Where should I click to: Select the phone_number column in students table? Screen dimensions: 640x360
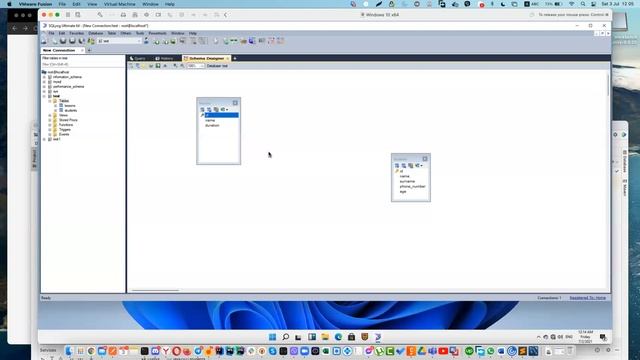pos(413,187)
